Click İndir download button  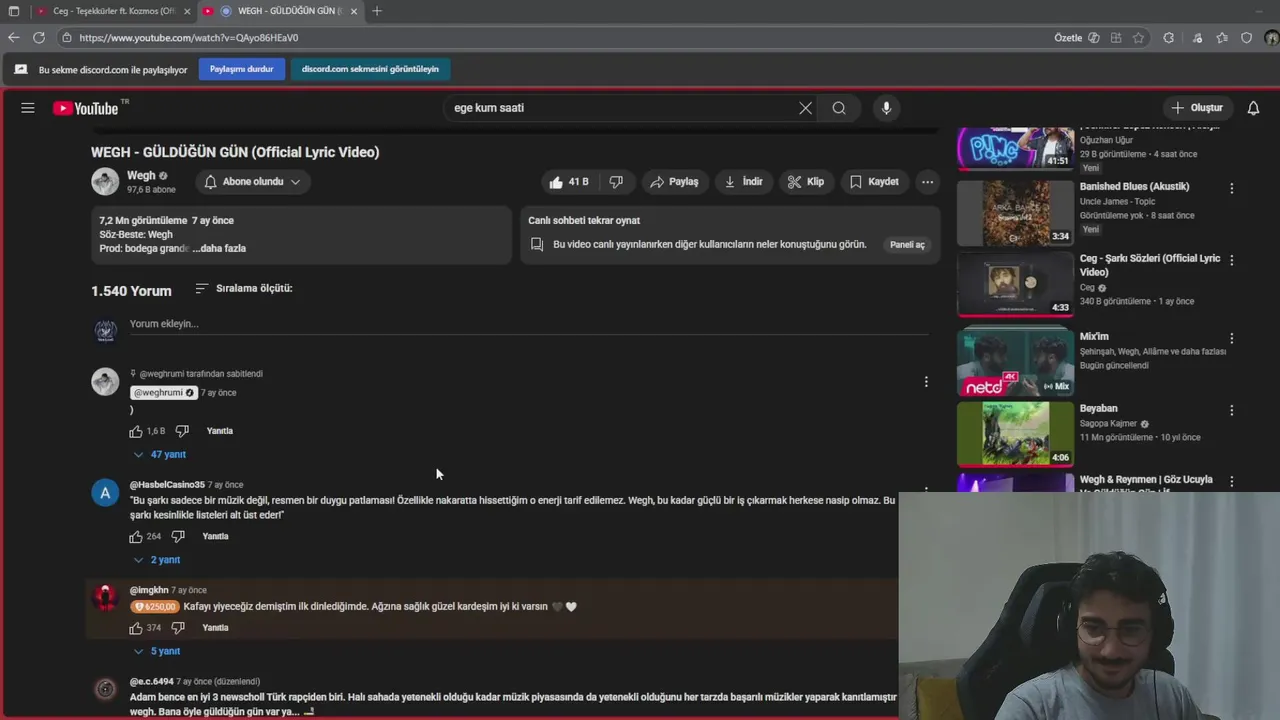(744, 182)
